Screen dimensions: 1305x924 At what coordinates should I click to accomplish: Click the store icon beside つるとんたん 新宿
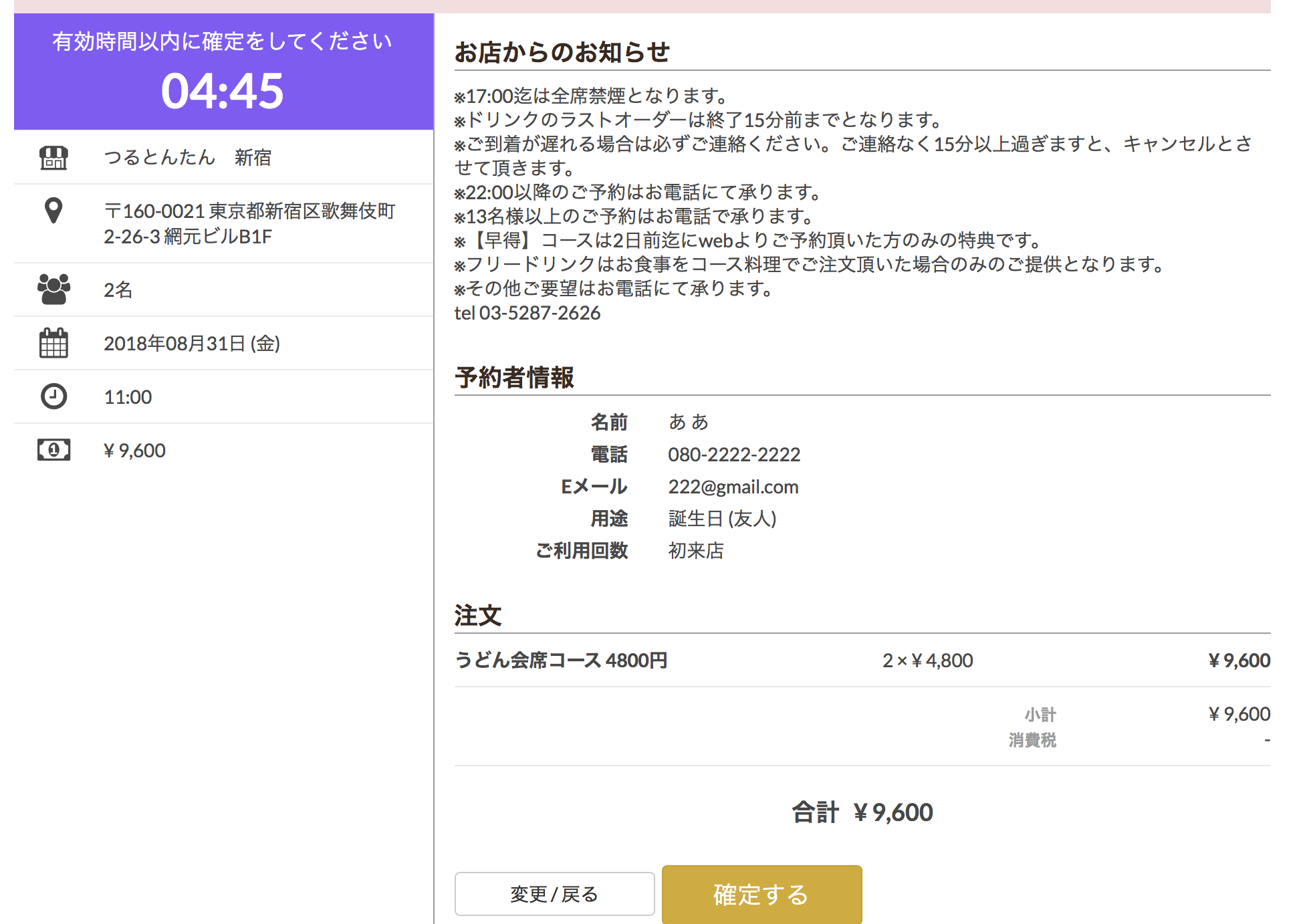coord(53,158)
